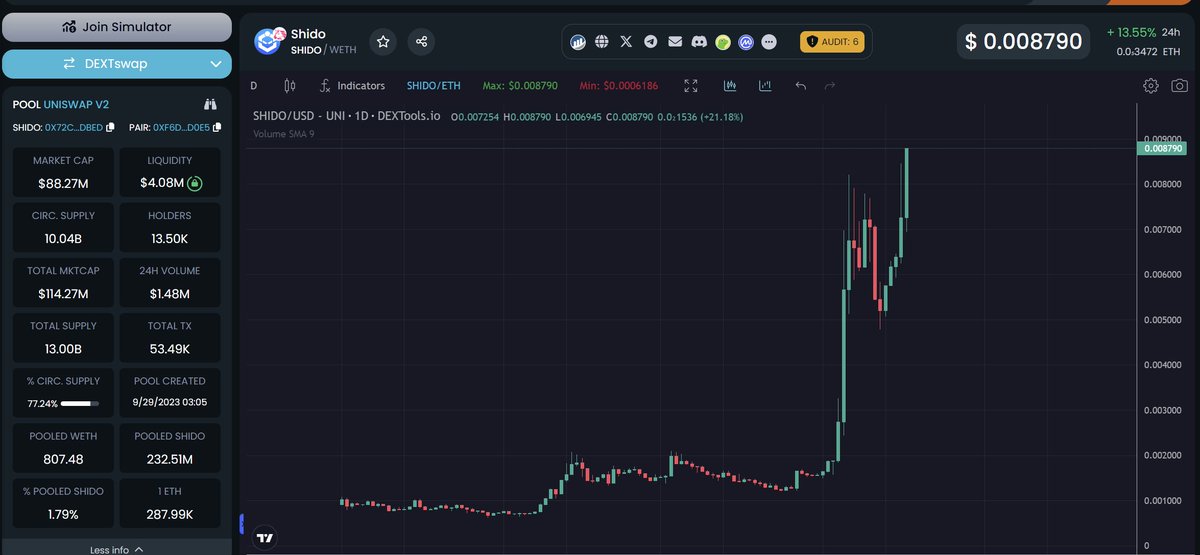Add Shido to favorites with star icon
This screenshot has width=1200, height=555.
[x=383, y=41]
